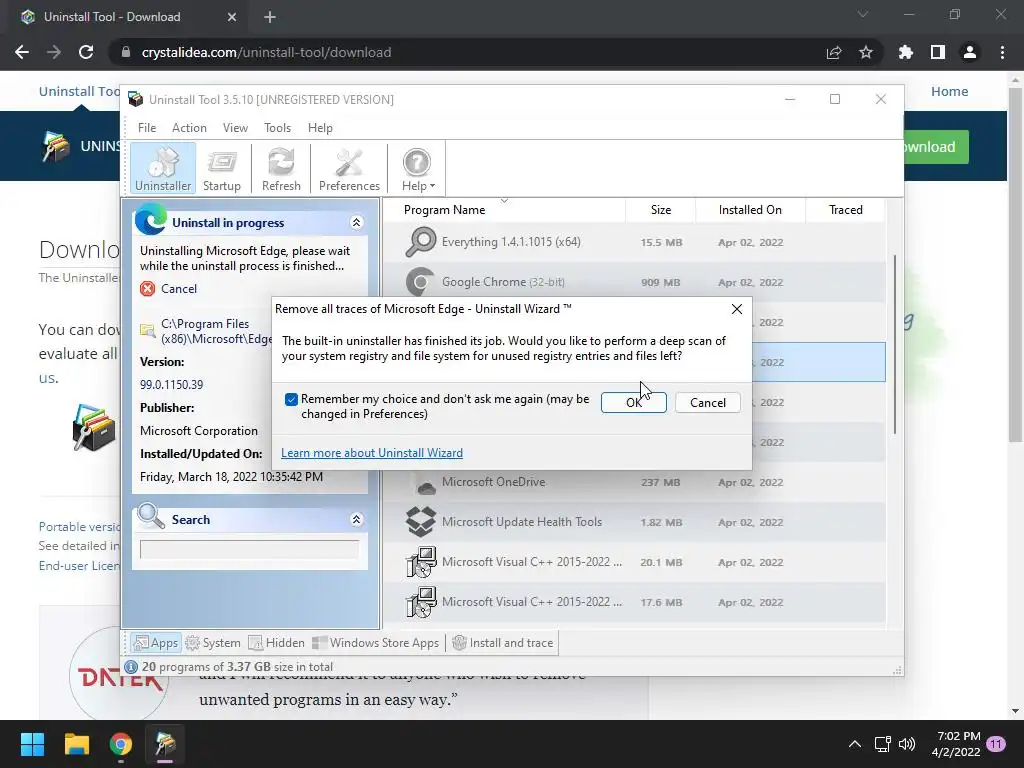Viewport: 1024px width, 768px height.
Task: Open the Install and trace tab
Action: tap(503, 643)
